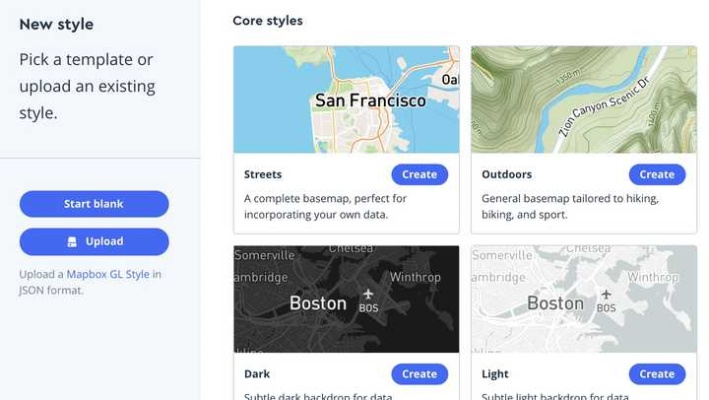Image resolution: width=709 pixels, height=400 pixels.
Task: Click the Core styles section heading
Action: click(x=267, y=20)
